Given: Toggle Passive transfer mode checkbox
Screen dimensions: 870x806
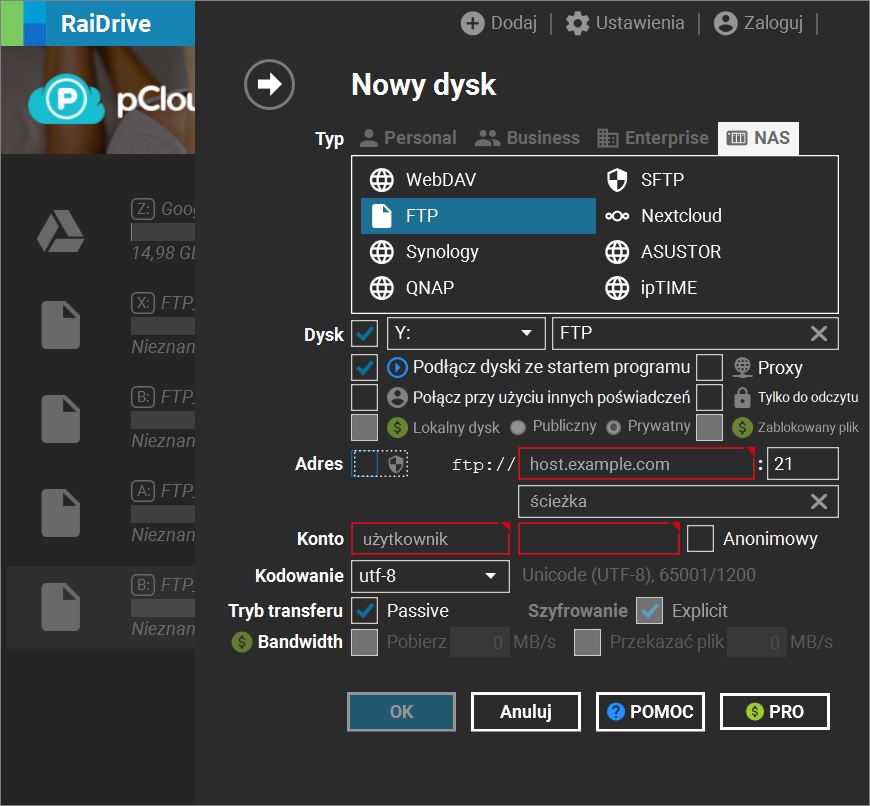Looking at the screenshot, I should [365, 611].
